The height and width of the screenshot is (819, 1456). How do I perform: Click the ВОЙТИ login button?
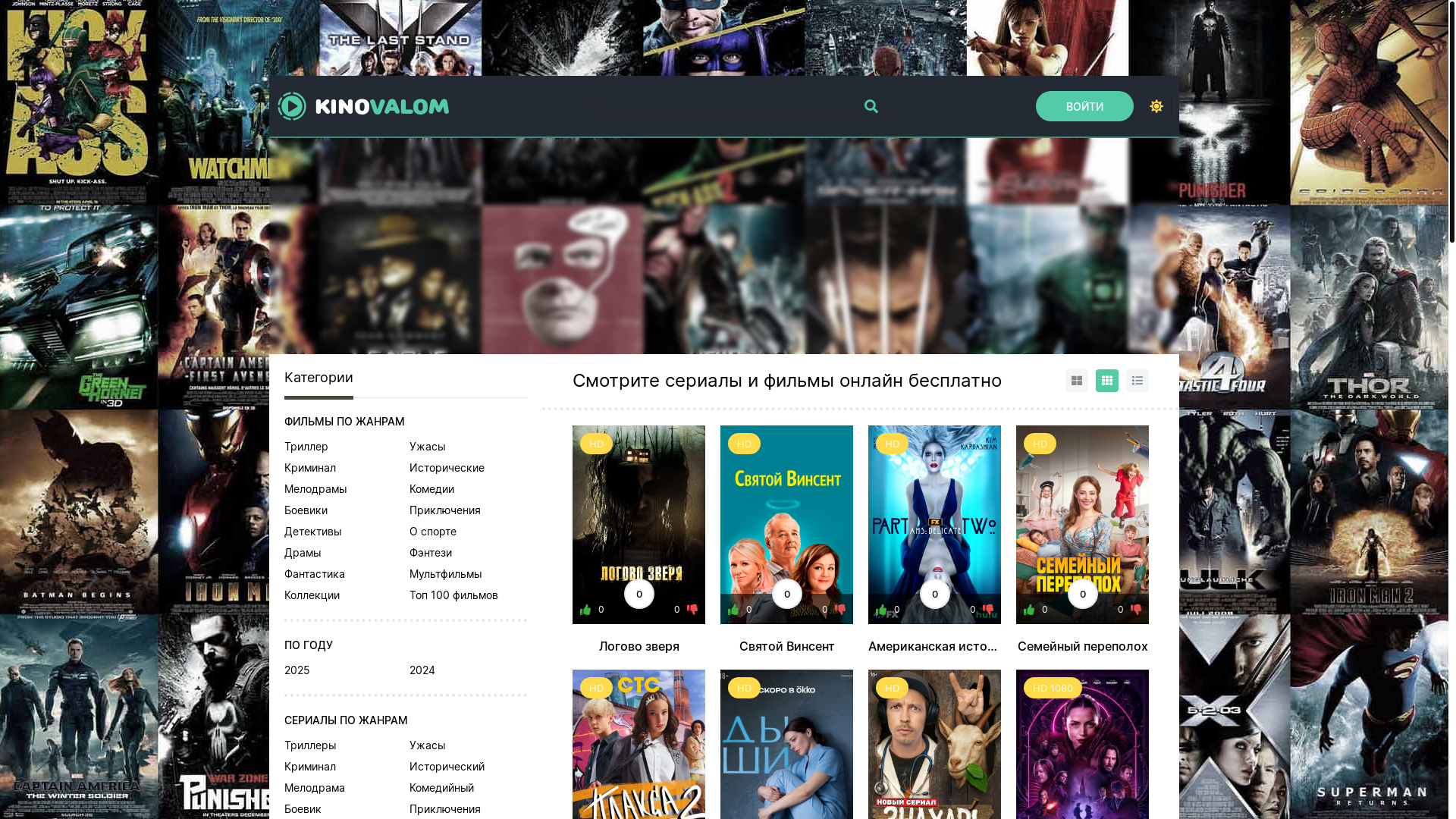1084,106
